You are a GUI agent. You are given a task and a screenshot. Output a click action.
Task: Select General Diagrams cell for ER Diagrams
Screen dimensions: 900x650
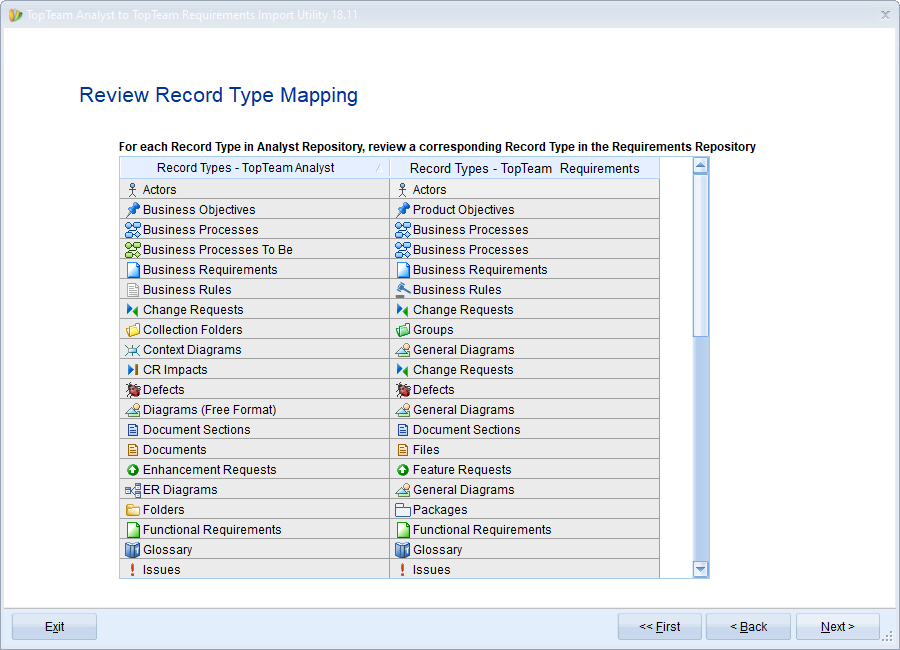(525, 490)
